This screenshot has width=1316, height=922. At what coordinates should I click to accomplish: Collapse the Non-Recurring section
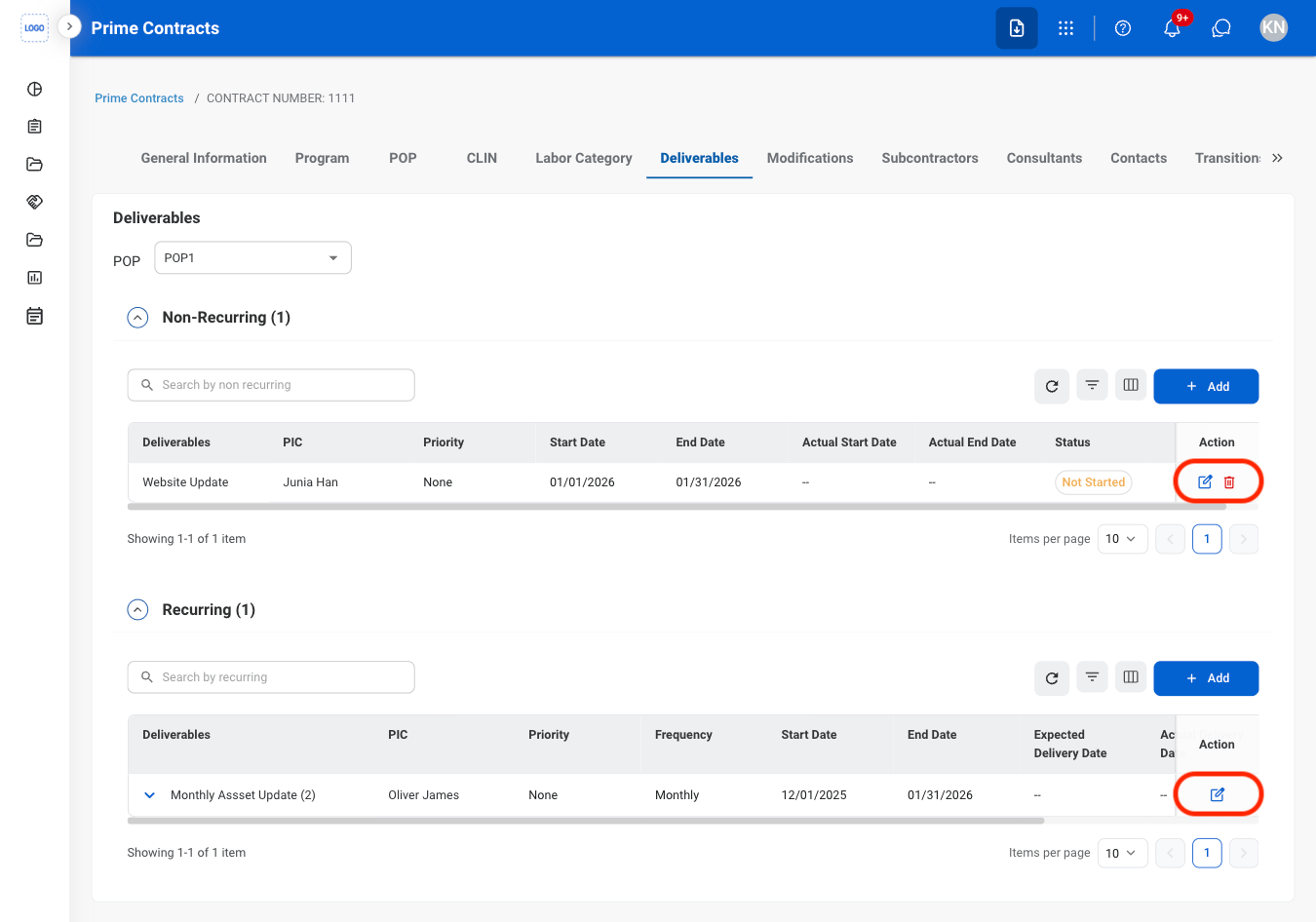137,318
